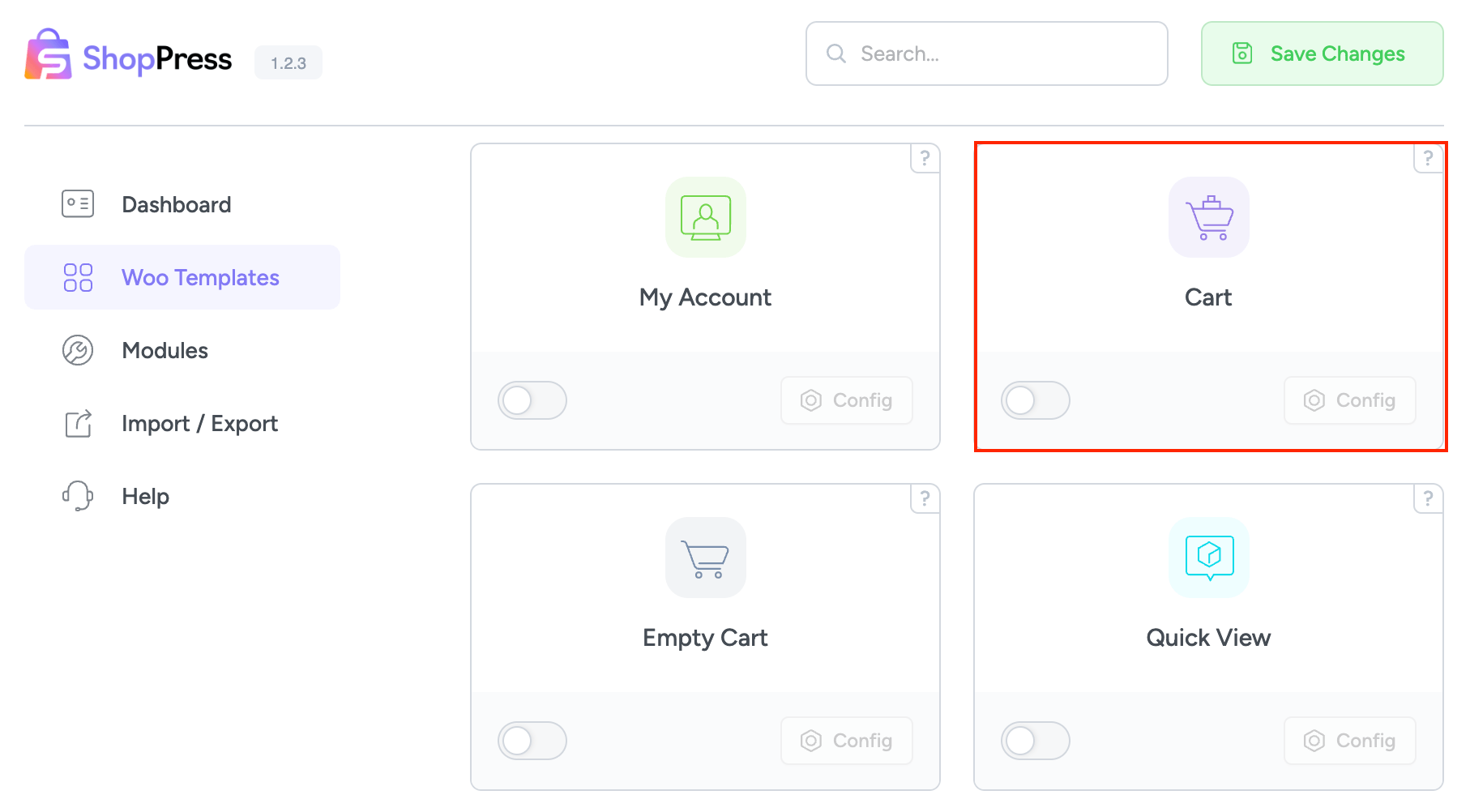1470x812 pixels.
Task: Open the Help headset icon
Action: tap(78, 496)
